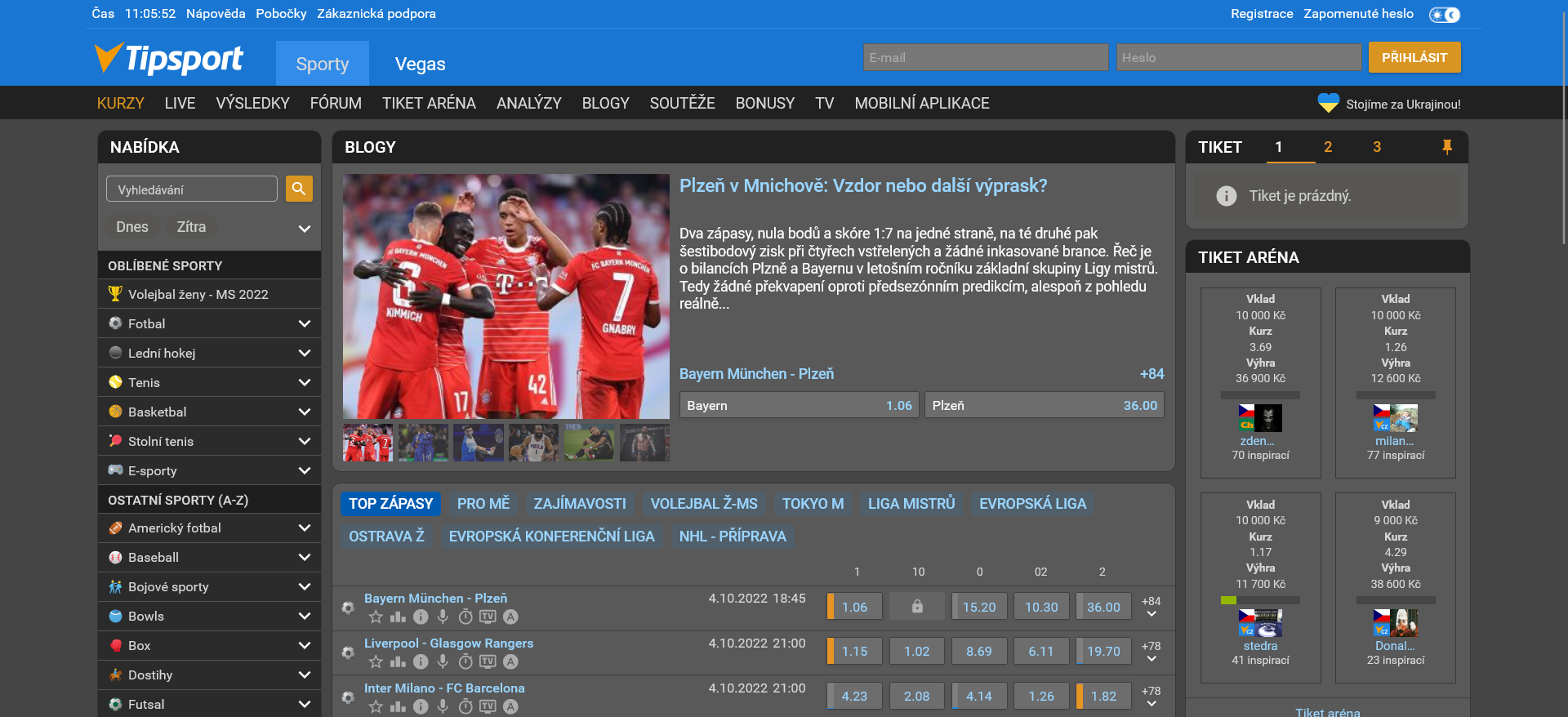Viewport: 1568px width, 717px height.
Task: Expand the Stolní tenis category
Action: point(305,441)
